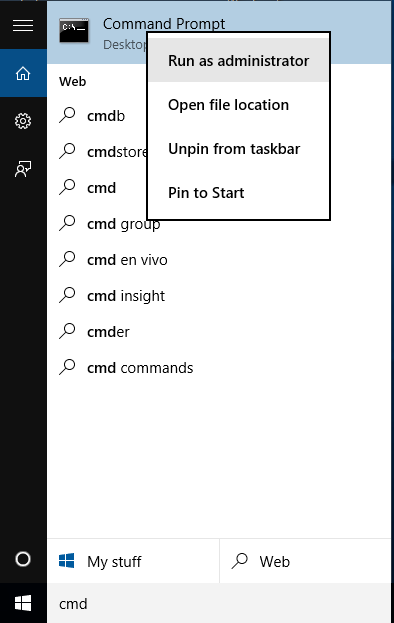Open the Settings gear icon
Image resolution: width=394 pixels, height=623 pixels.
(23, 121)
